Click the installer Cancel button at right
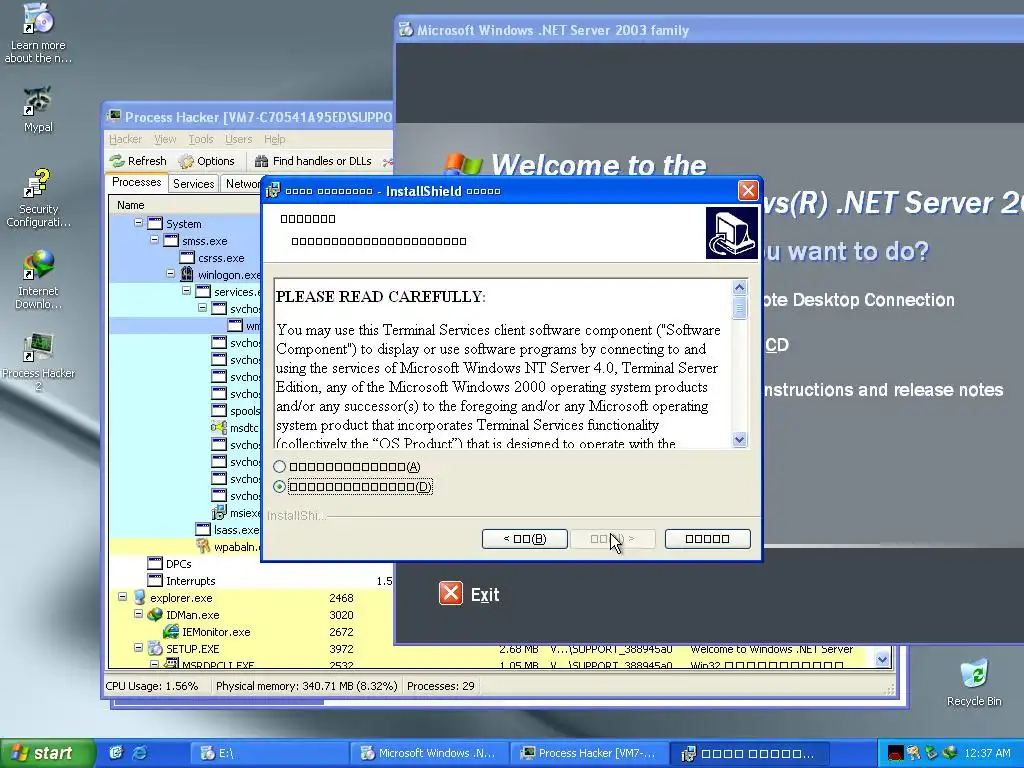 pos(707,539)
